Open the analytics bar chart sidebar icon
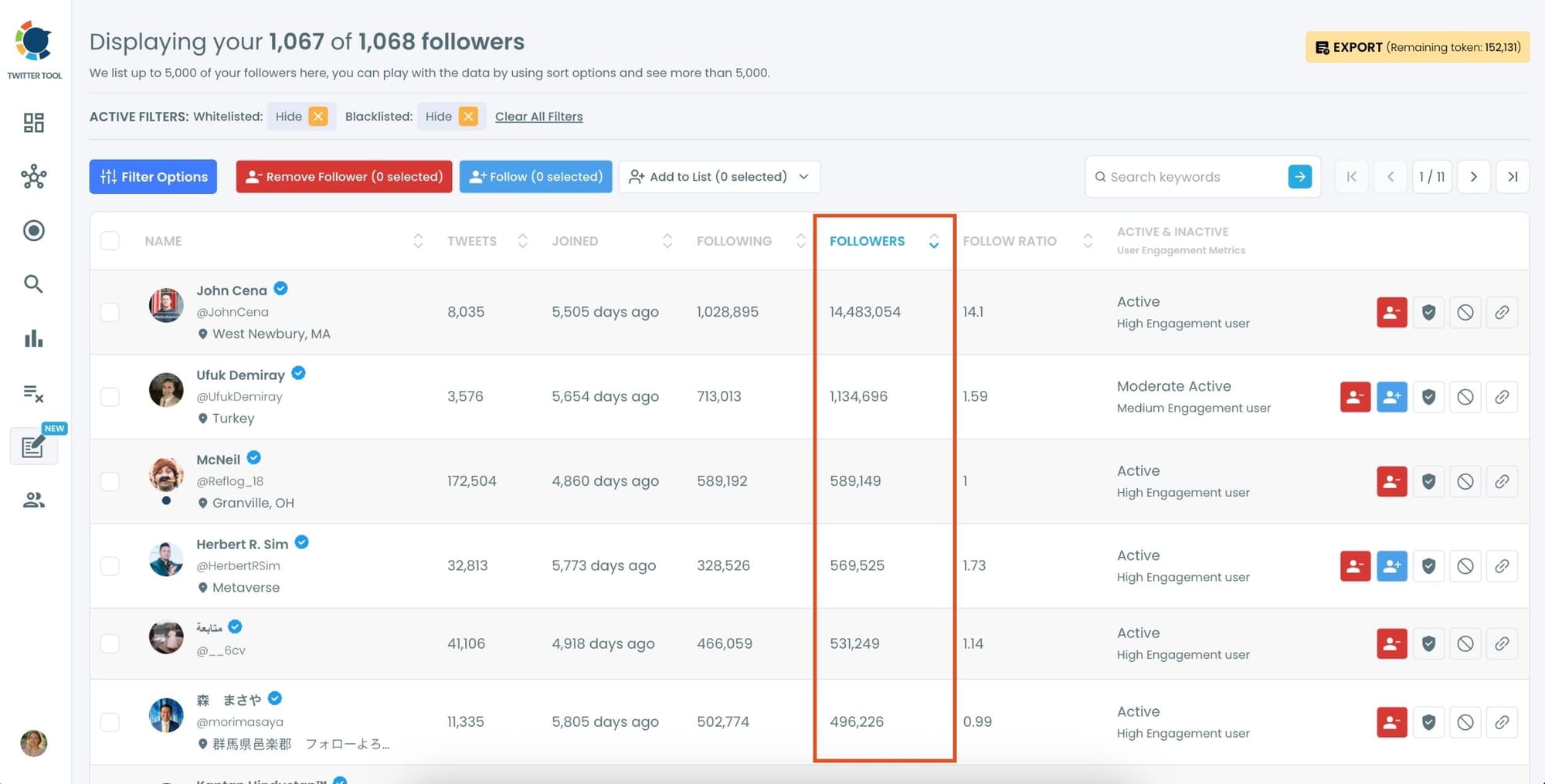The width and height of the screenshot is (1545, 784). [34, 338]
